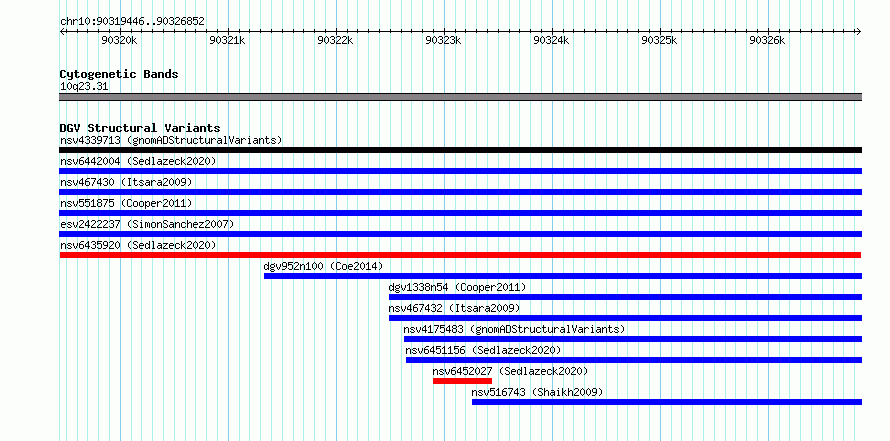Open the nsv6435920 (Sedlazeck2020) label
The height and width of the screenshot is (441, 890).
(x=138, y=245)
